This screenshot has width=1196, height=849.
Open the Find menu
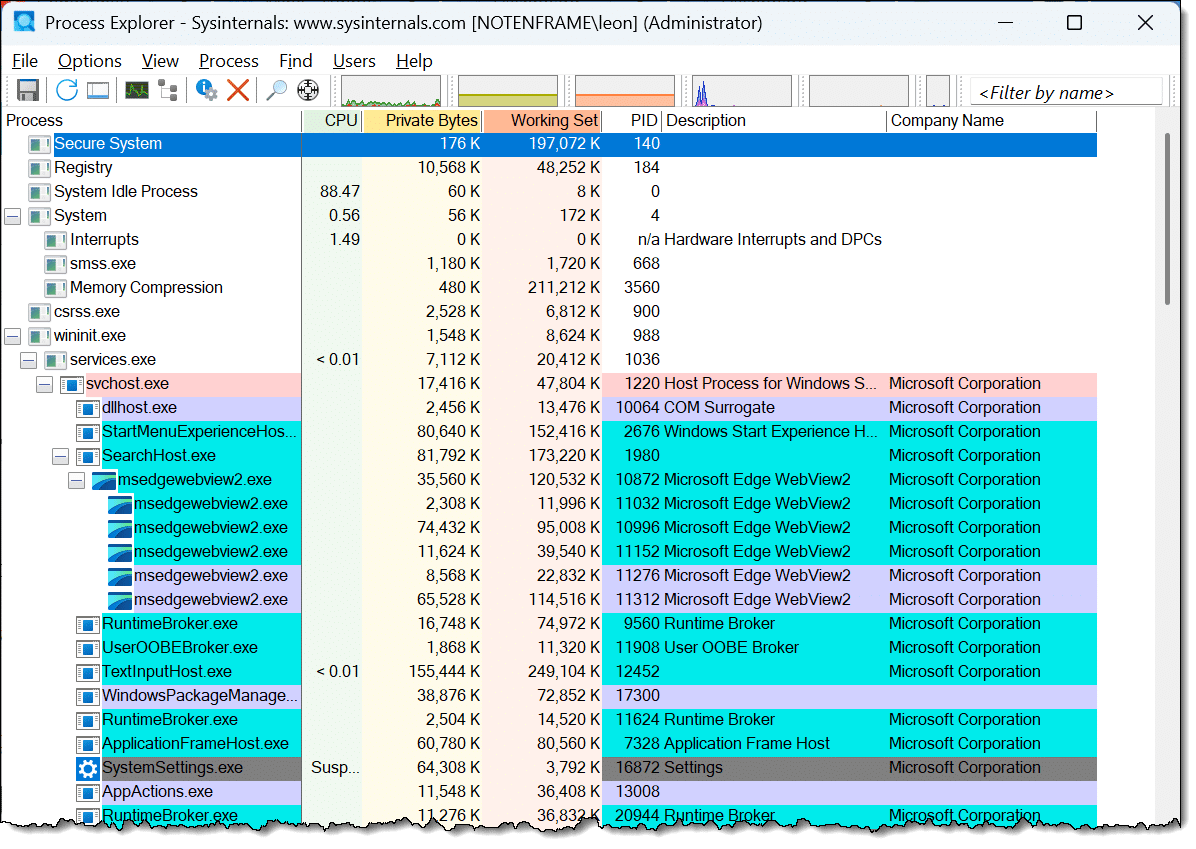295,61
